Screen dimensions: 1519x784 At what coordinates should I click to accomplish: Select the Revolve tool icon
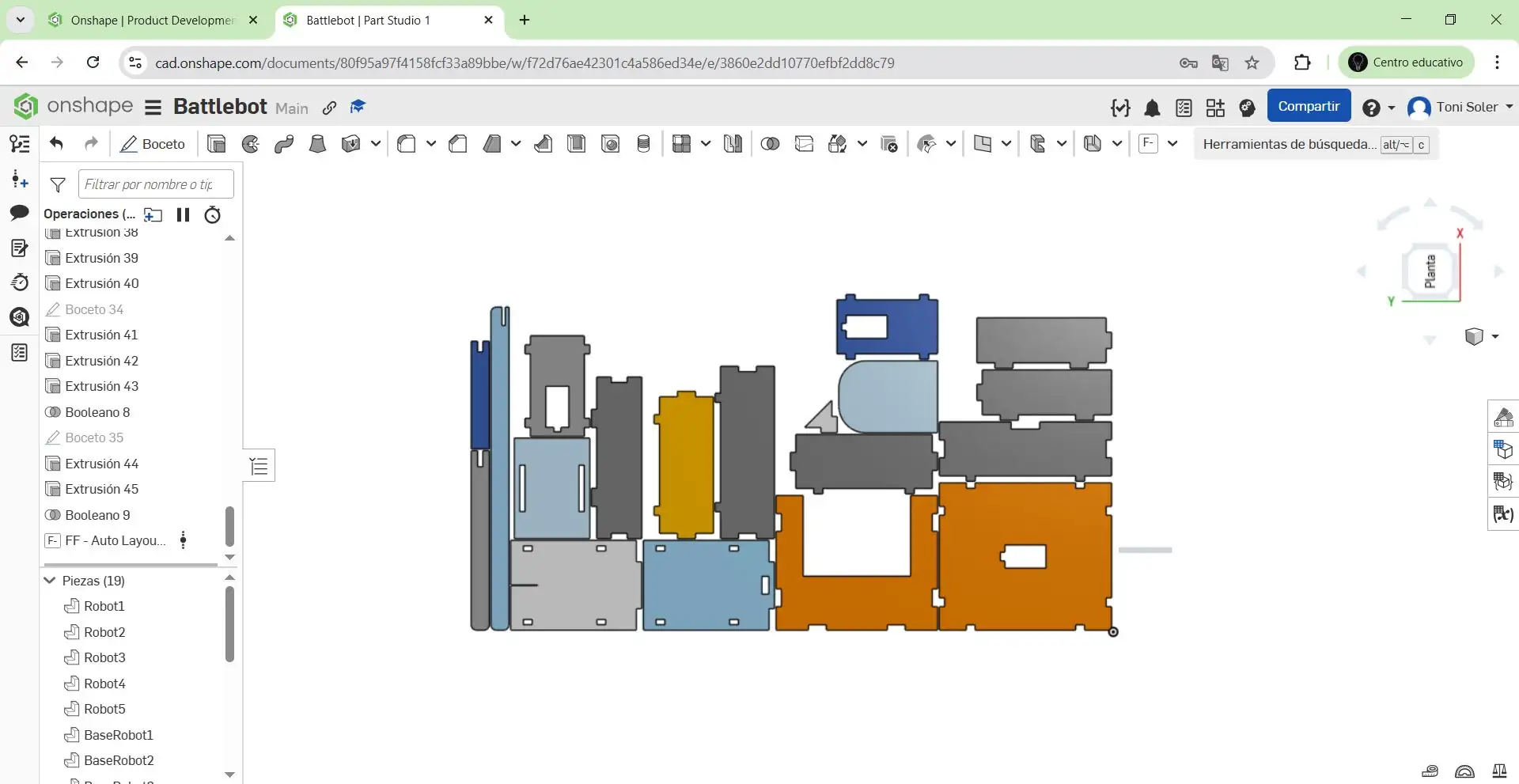[250, 144]
